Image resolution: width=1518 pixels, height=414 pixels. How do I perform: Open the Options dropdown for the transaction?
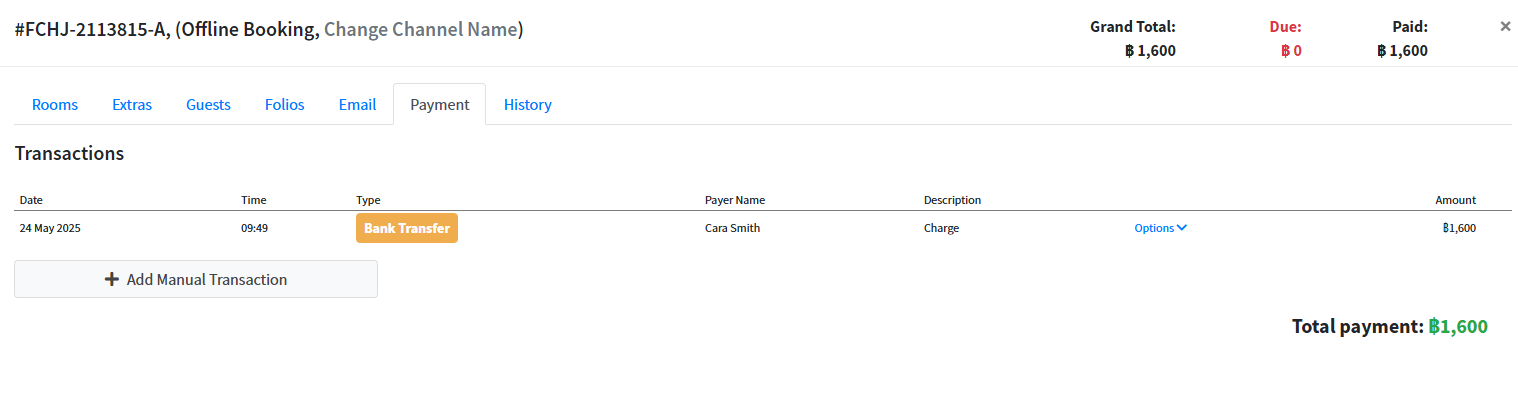tap(1160, 228)
